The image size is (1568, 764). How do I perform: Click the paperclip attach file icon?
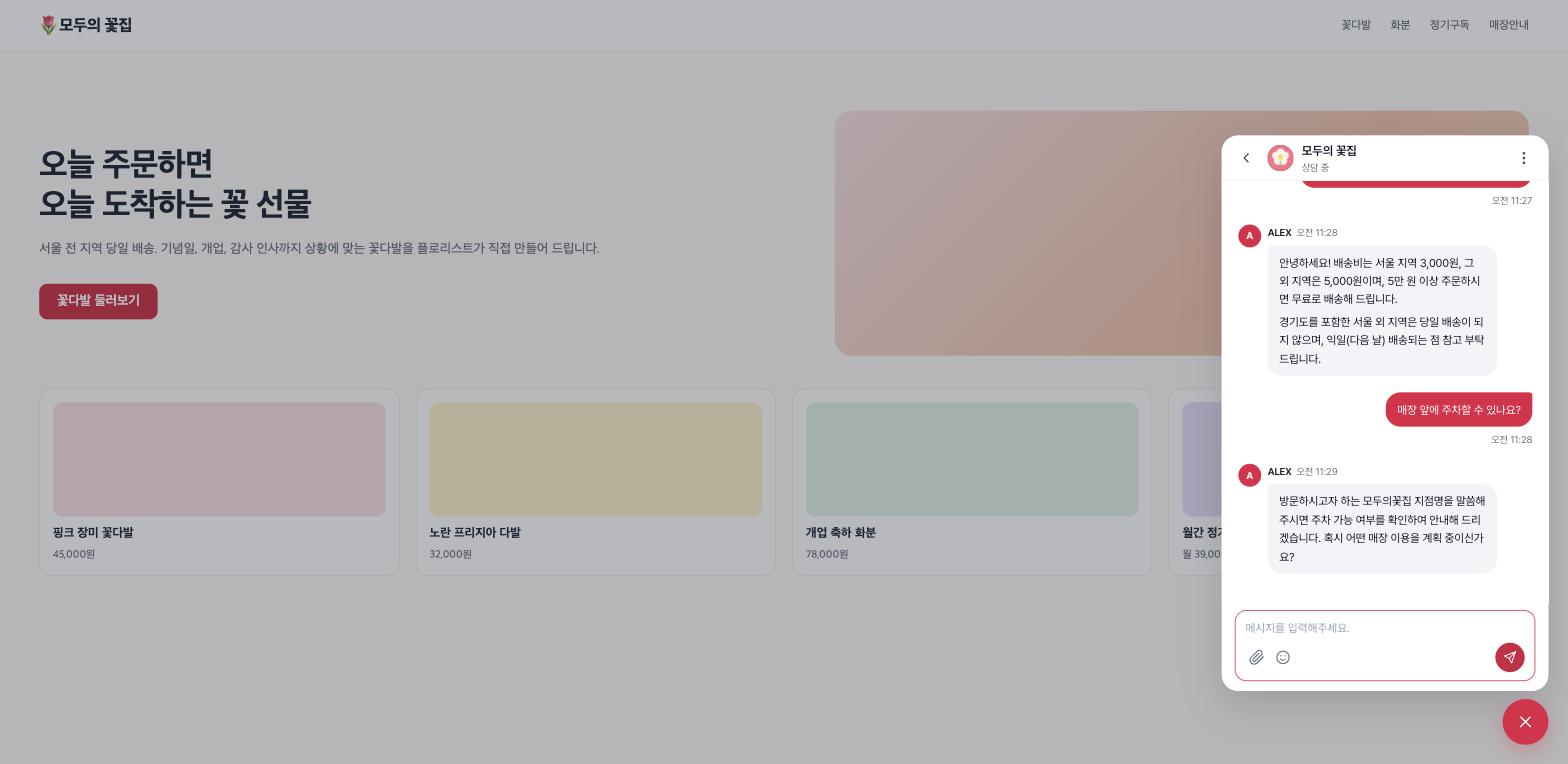point(1256,657)
